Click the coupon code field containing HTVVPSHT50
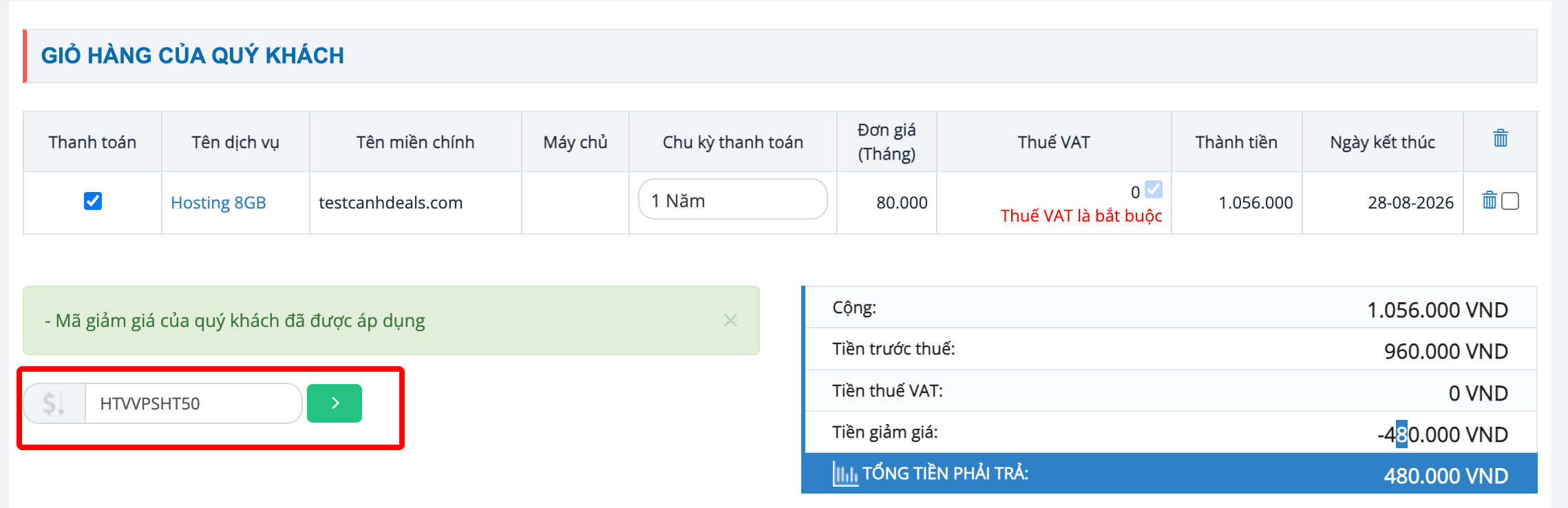The image size is (1568, 508). click(x=193, y=403)
